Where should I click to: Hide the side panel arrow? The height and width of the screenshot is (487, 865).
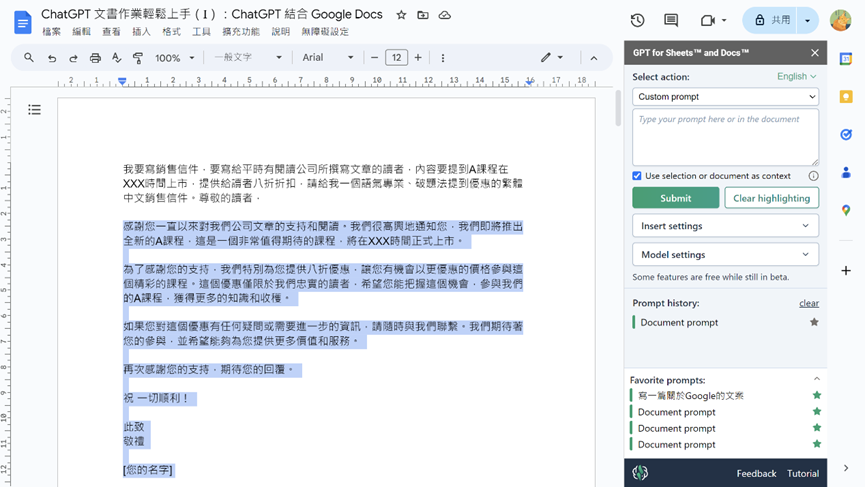click(846, 468)
